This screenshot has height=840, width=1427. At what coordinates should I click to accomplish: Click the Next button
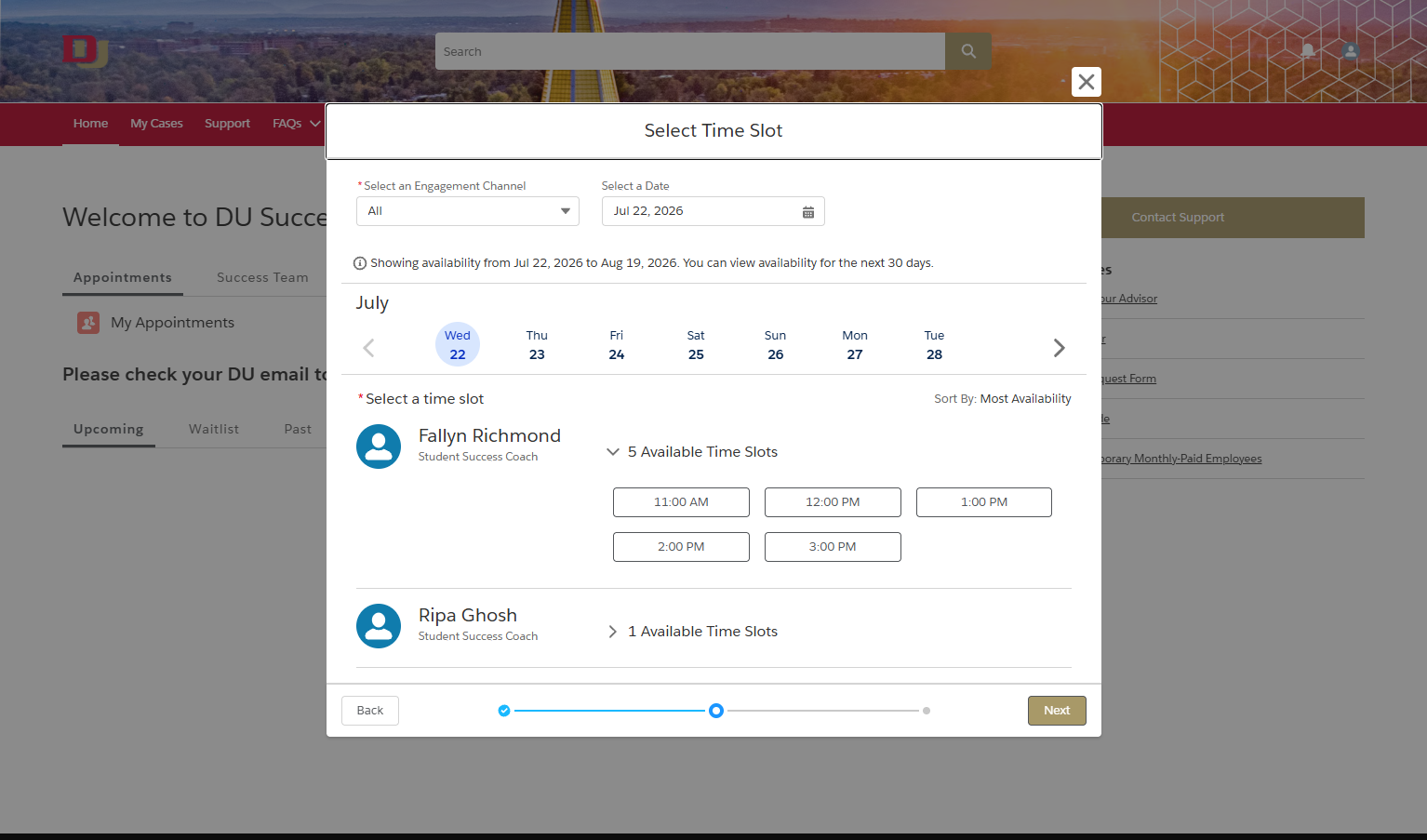pos(1057,711)
